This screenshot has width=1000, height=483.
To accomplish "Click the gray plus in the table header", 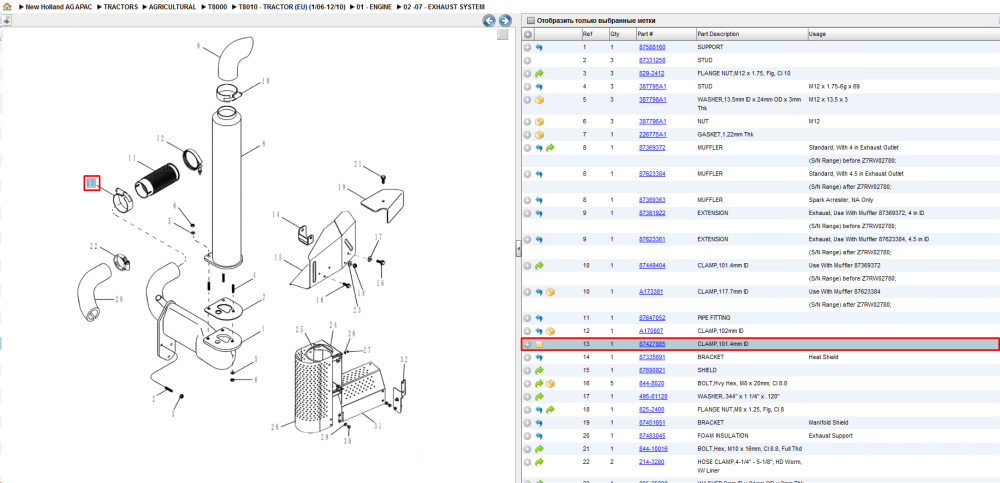I will (527, 34).
